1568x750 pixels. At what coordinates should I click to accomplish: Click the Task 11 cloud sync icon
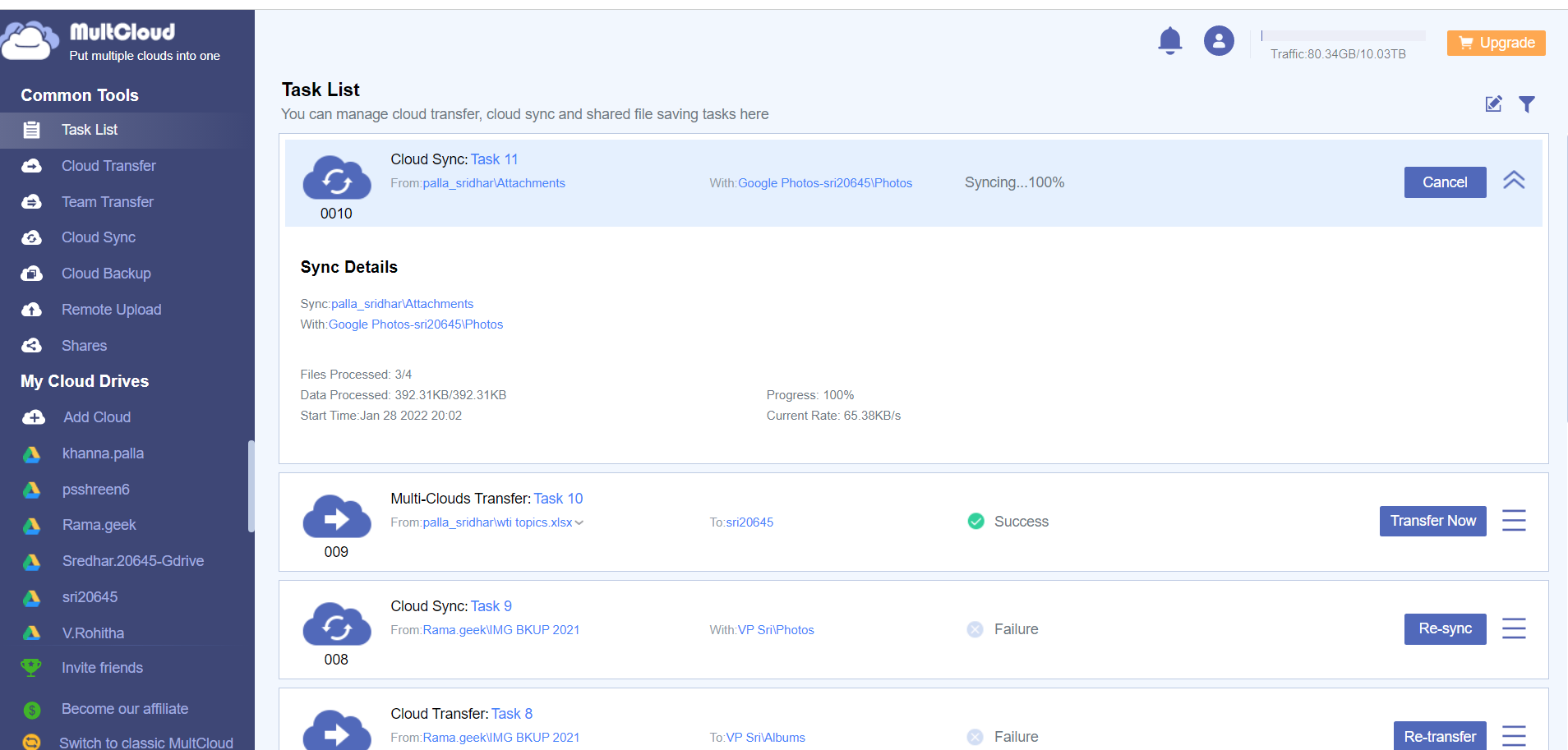pyautogui.click(x=337, y=178)
